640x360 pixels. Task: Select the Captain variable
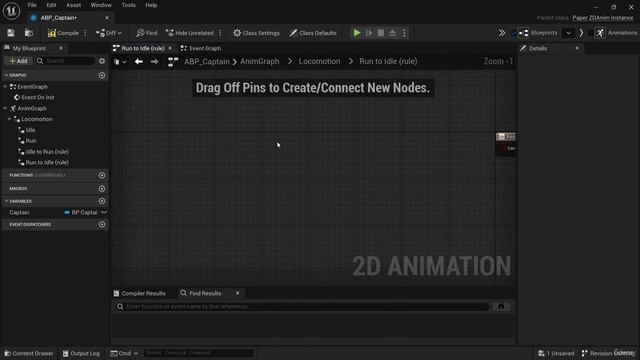click(x=19, y=213)
